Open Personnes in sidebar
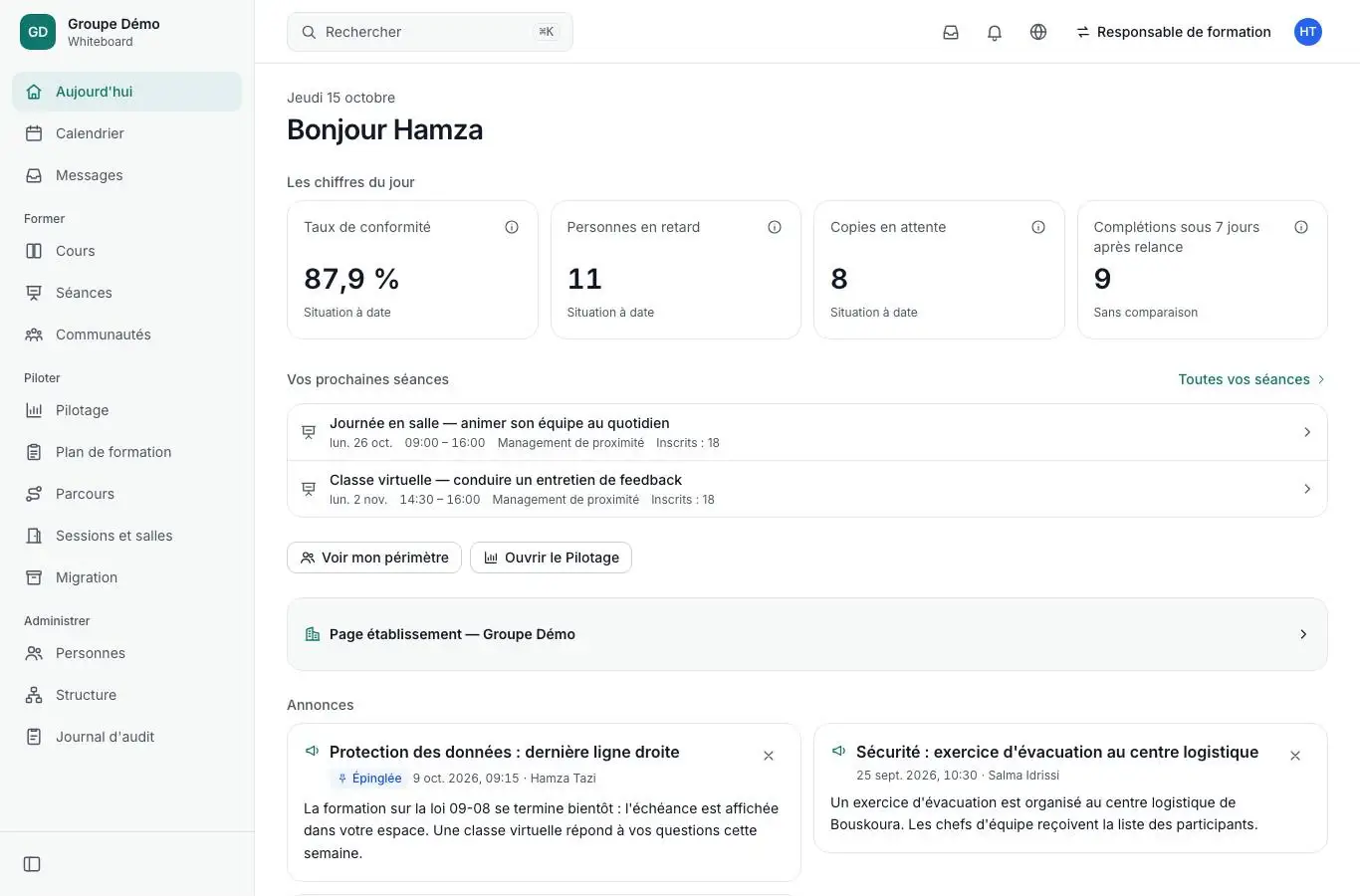 (126, 653)
